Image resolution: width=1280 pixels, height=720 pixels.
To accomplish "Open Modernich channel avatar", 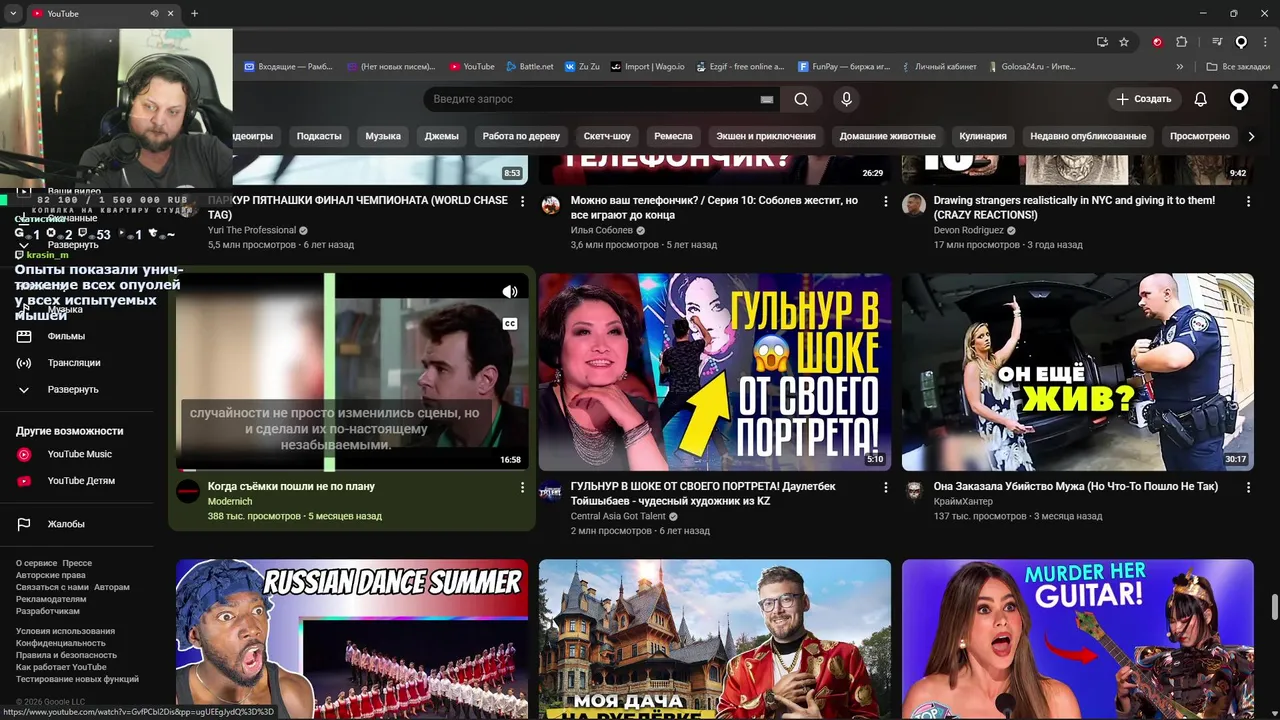I will click(x=188, y=491).
